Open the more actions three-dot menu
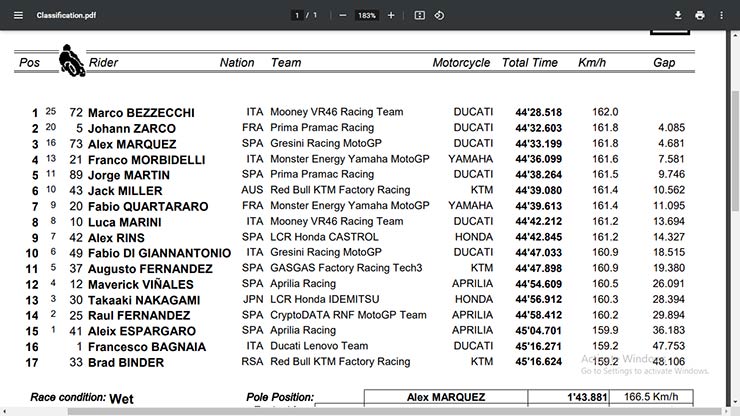The width and height of the screenshot is (740, 416). (x=722, y=16)
